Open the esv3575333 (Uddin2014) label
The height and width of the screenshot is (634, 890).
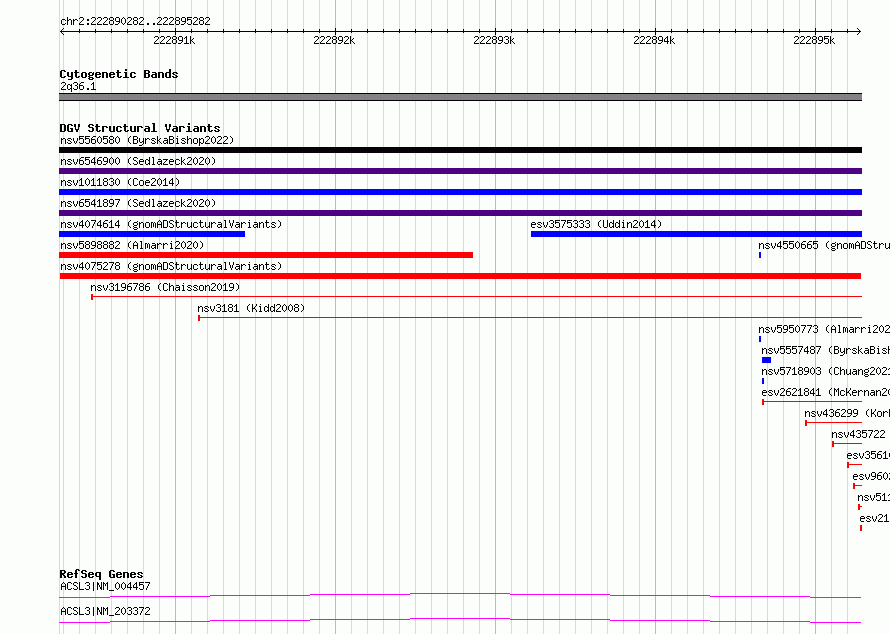click(x=596, y=224)
